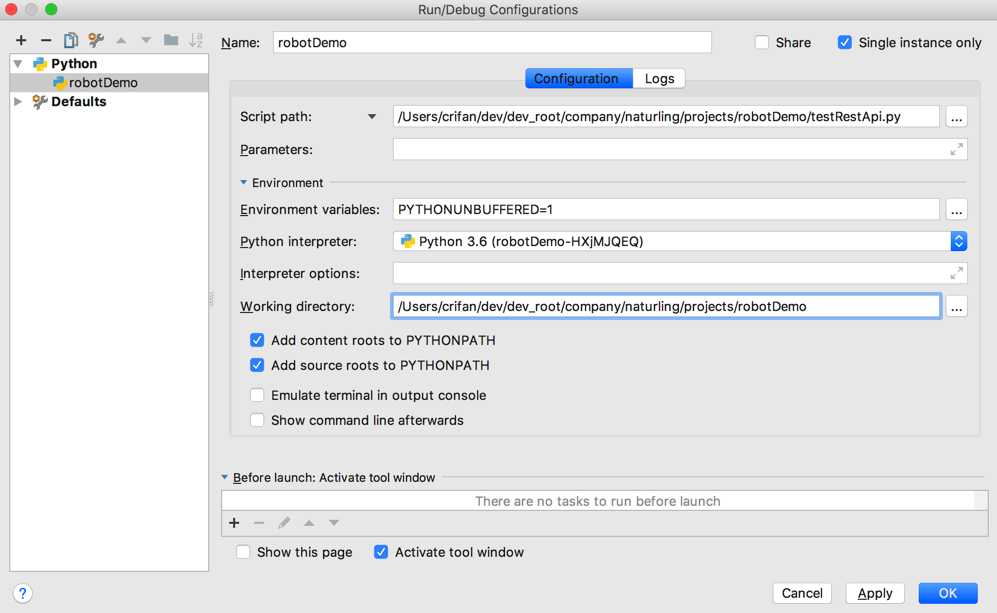Viewport: 997px width, 613px height.
Task: Click the add new configuration plus icon
Action: coord(21,40)
